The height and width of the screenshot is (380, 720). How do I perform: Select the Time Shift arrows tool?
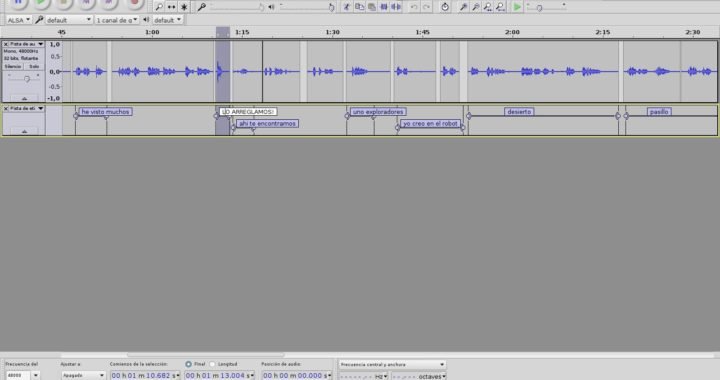[171, 7]
